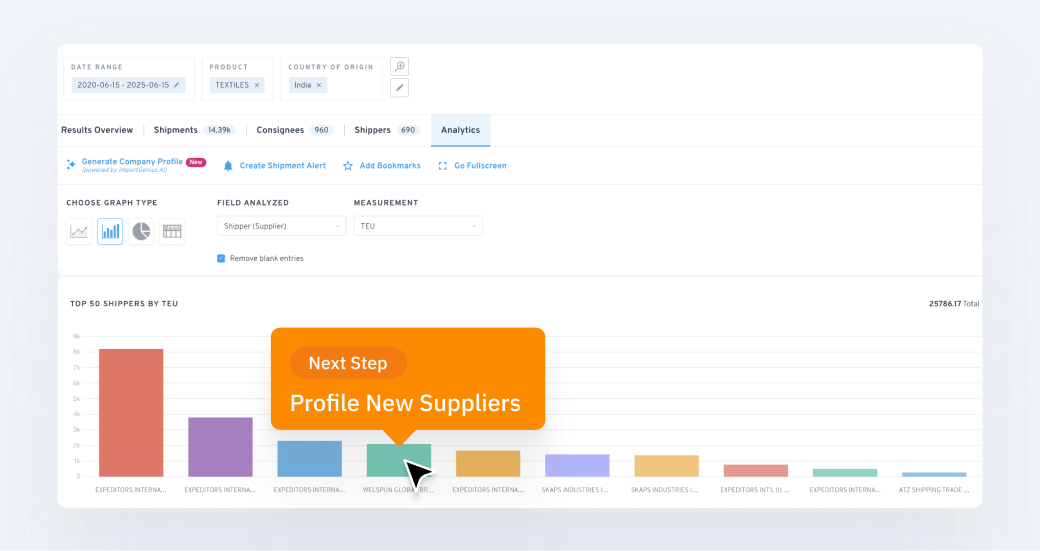The height and width of the screenshot is (551, 1040).
Task: Remove the TEXTILES product filter
Action: tap(257, 85)
